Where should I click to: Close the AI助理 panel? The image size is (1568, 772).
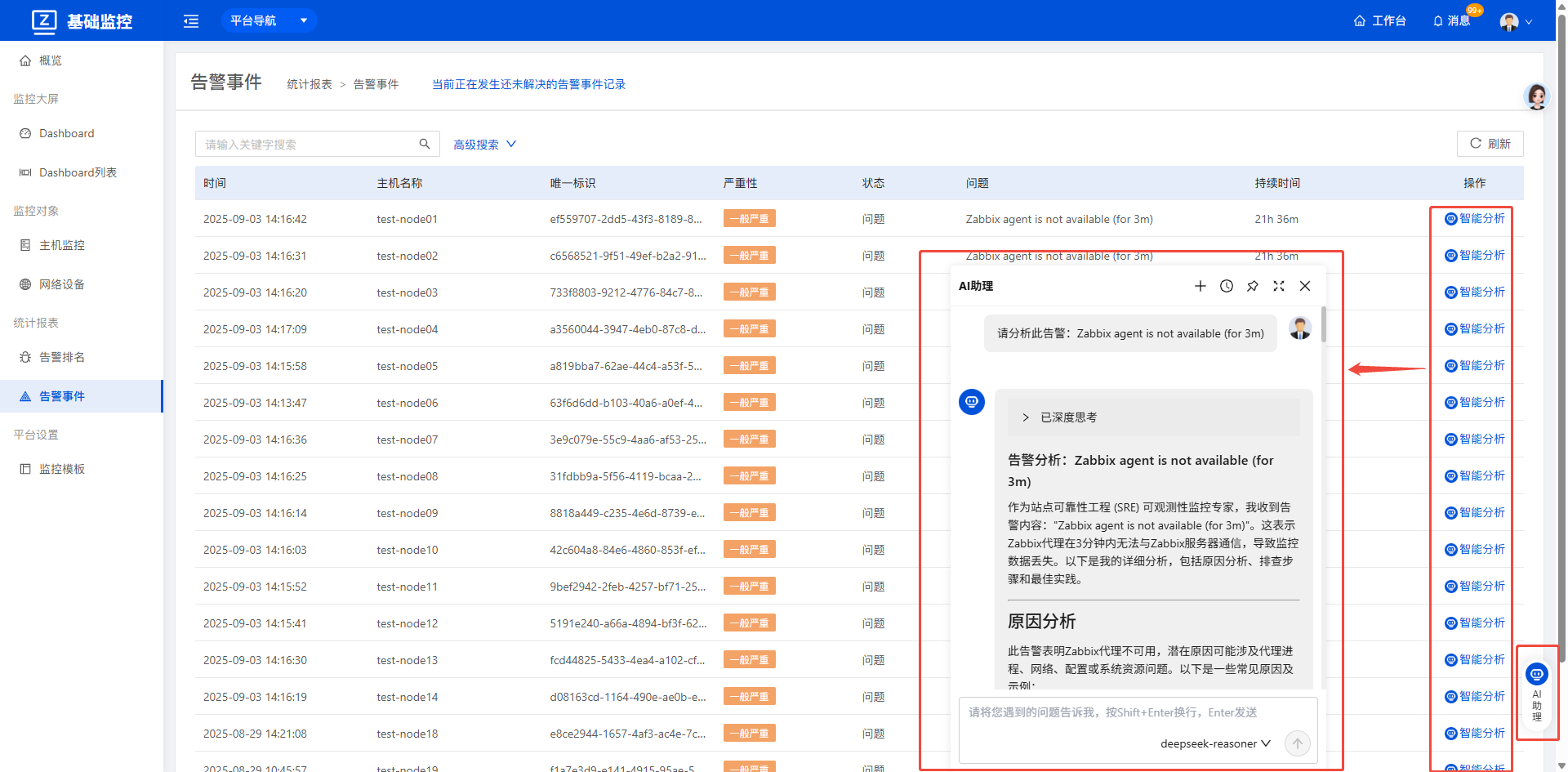coord(1305,286)
